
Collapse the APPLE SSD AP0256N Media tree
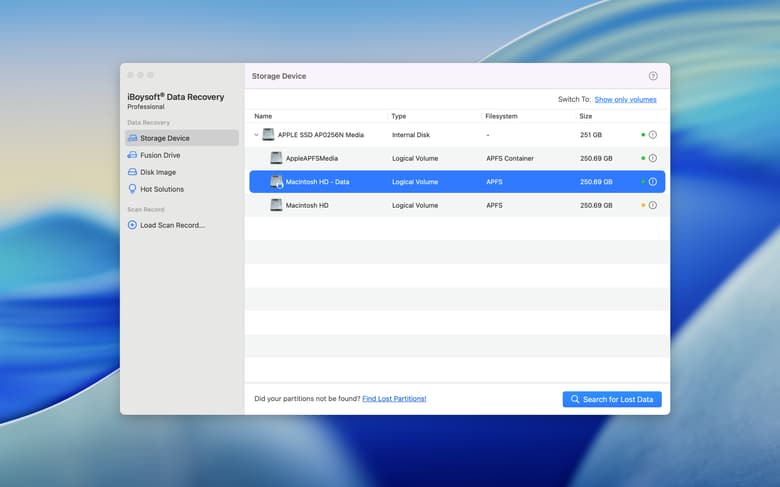click(256, 135)
